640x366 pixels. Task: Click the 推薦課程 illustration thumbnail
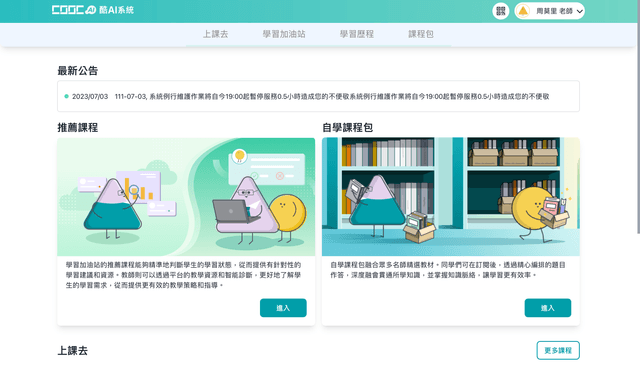click(186, 197)
